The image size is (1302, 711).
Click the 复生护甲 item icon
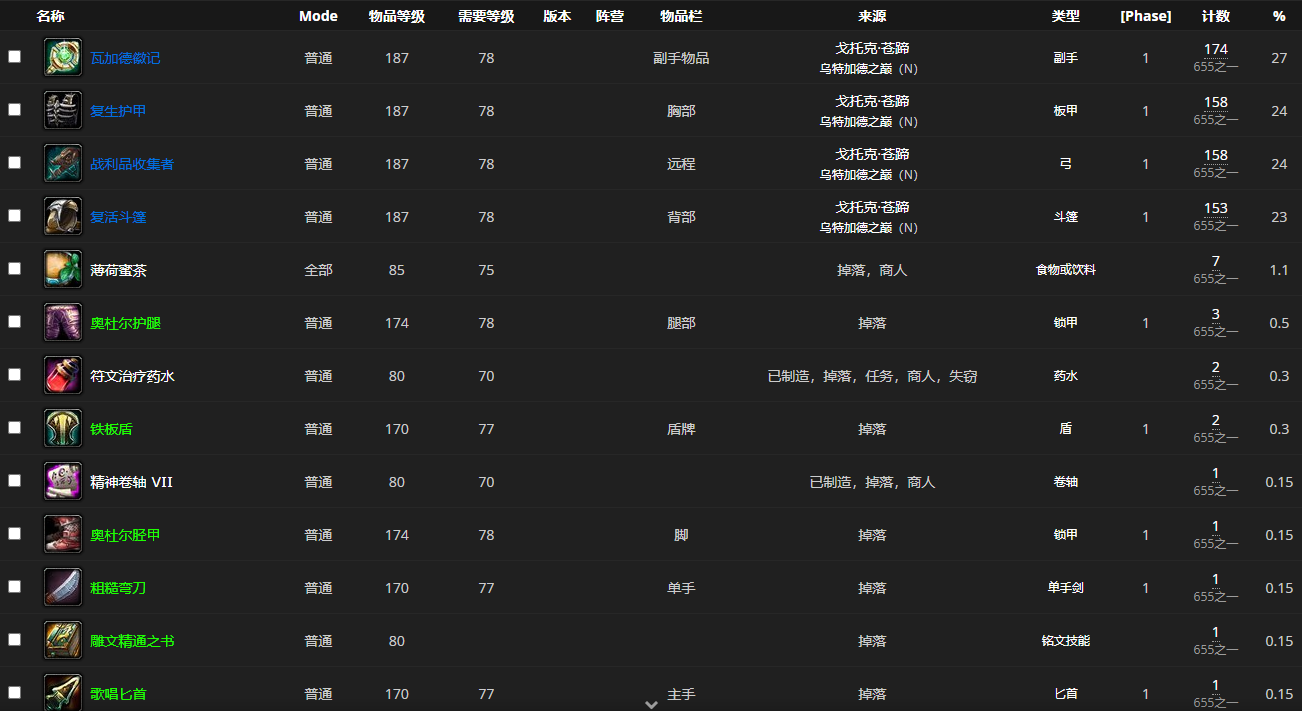click(63, 110)
